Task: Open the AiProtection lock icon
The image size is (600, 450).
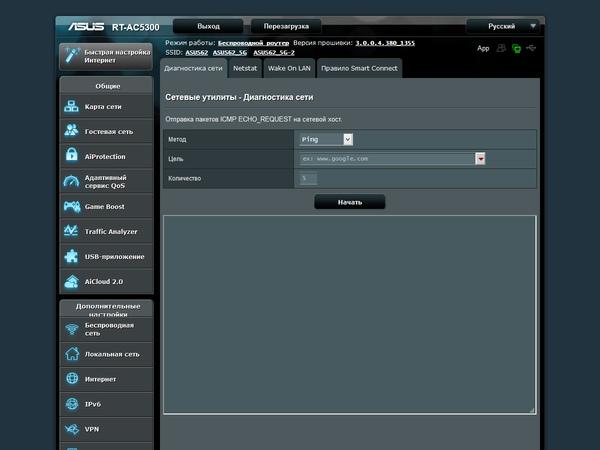Action: [72, 156]
